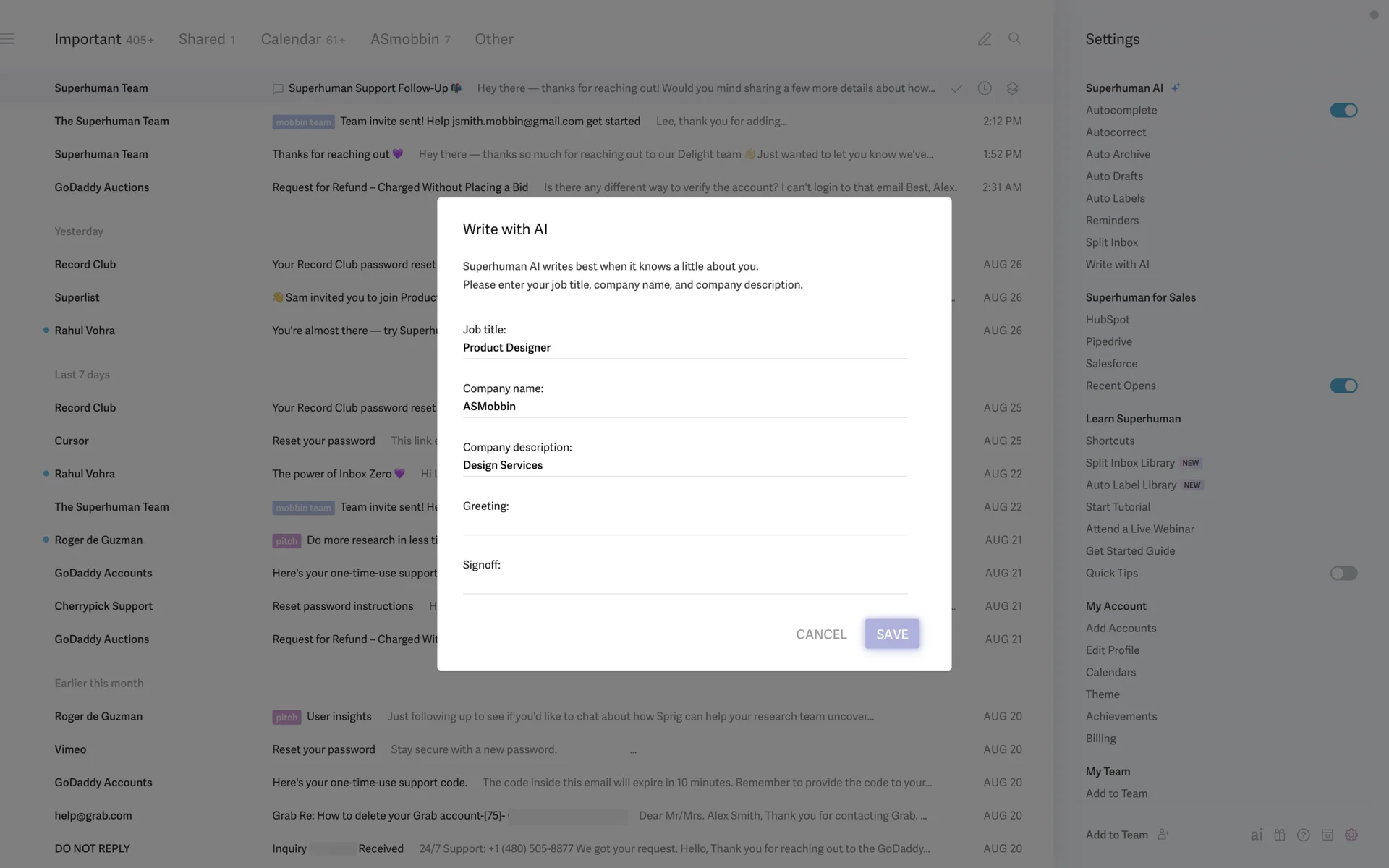
Task: Switch to the Calendar tab
Action: pos(302,39)
